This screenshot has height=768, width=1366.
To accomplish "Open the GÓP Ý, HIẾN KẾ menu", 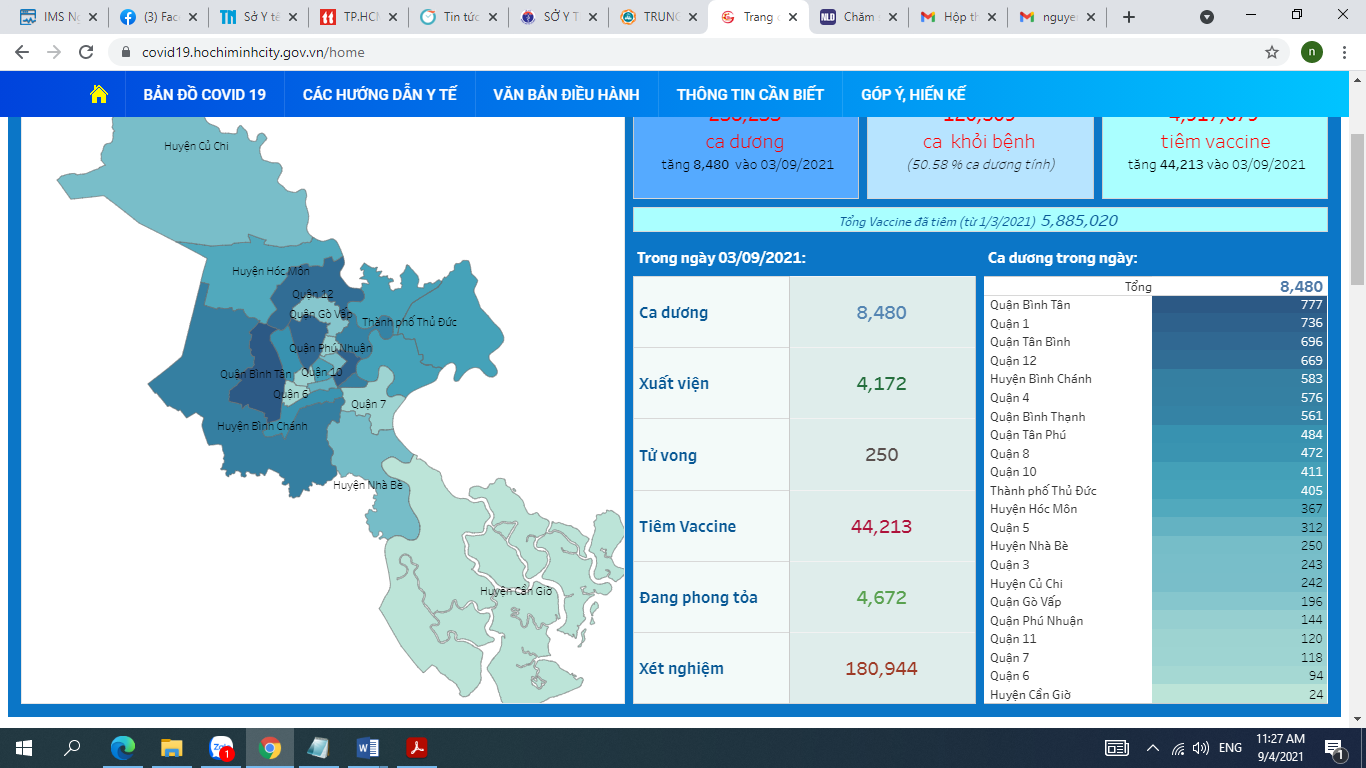I will coord(913,94).
